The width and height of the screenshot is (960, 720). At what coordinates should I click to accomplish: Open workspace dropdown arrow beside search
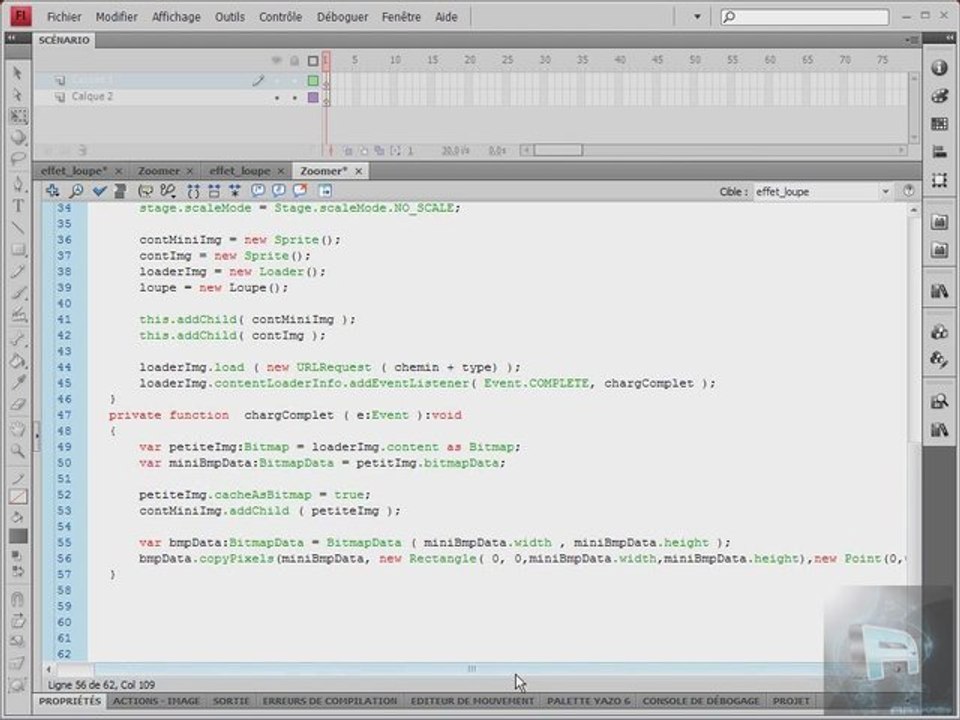697,17
